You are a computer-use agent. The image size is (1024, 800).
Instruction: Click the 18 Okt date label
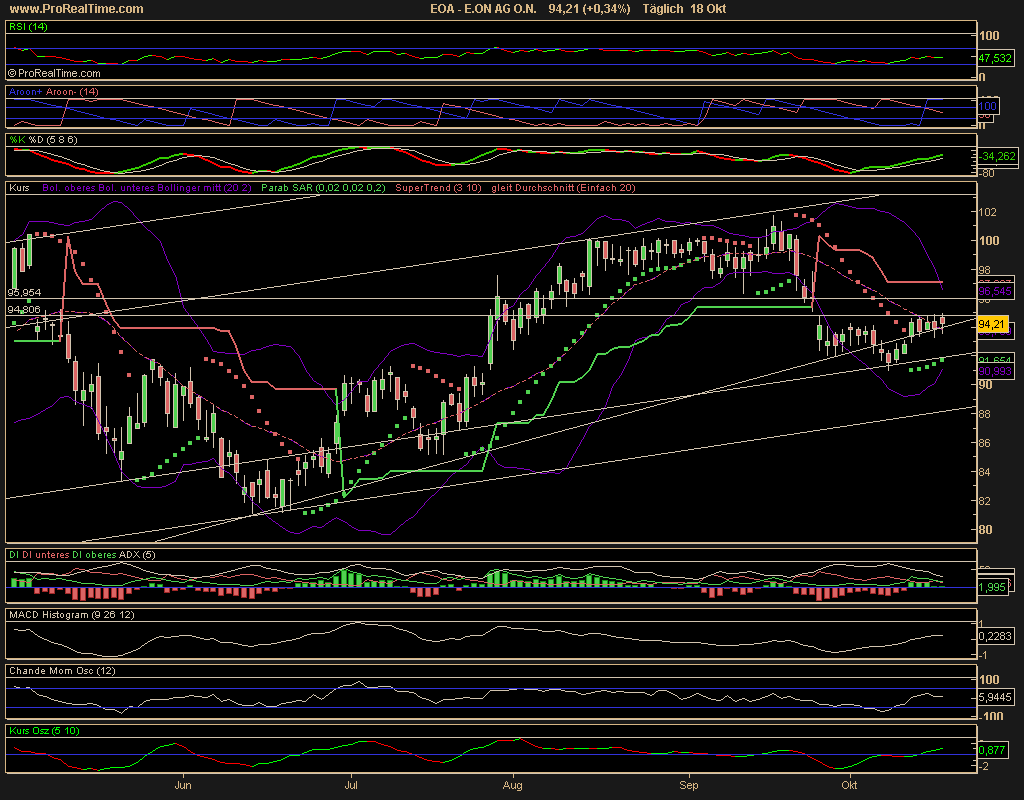[708, 8]
